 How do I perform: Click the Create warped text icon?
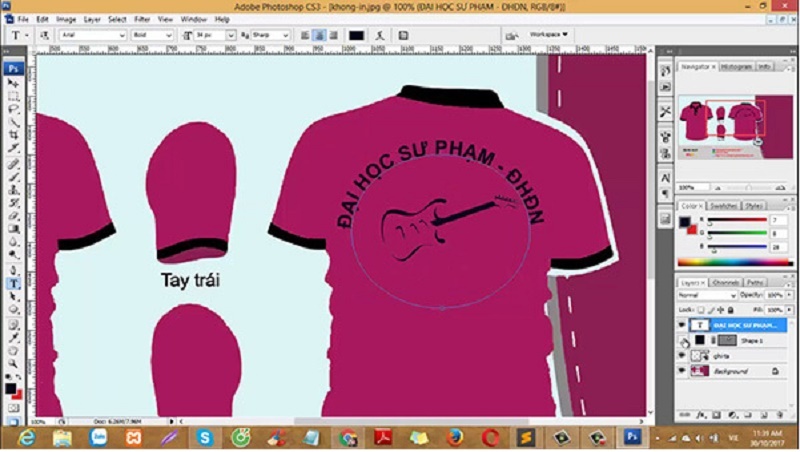click(x=380, y=35)
